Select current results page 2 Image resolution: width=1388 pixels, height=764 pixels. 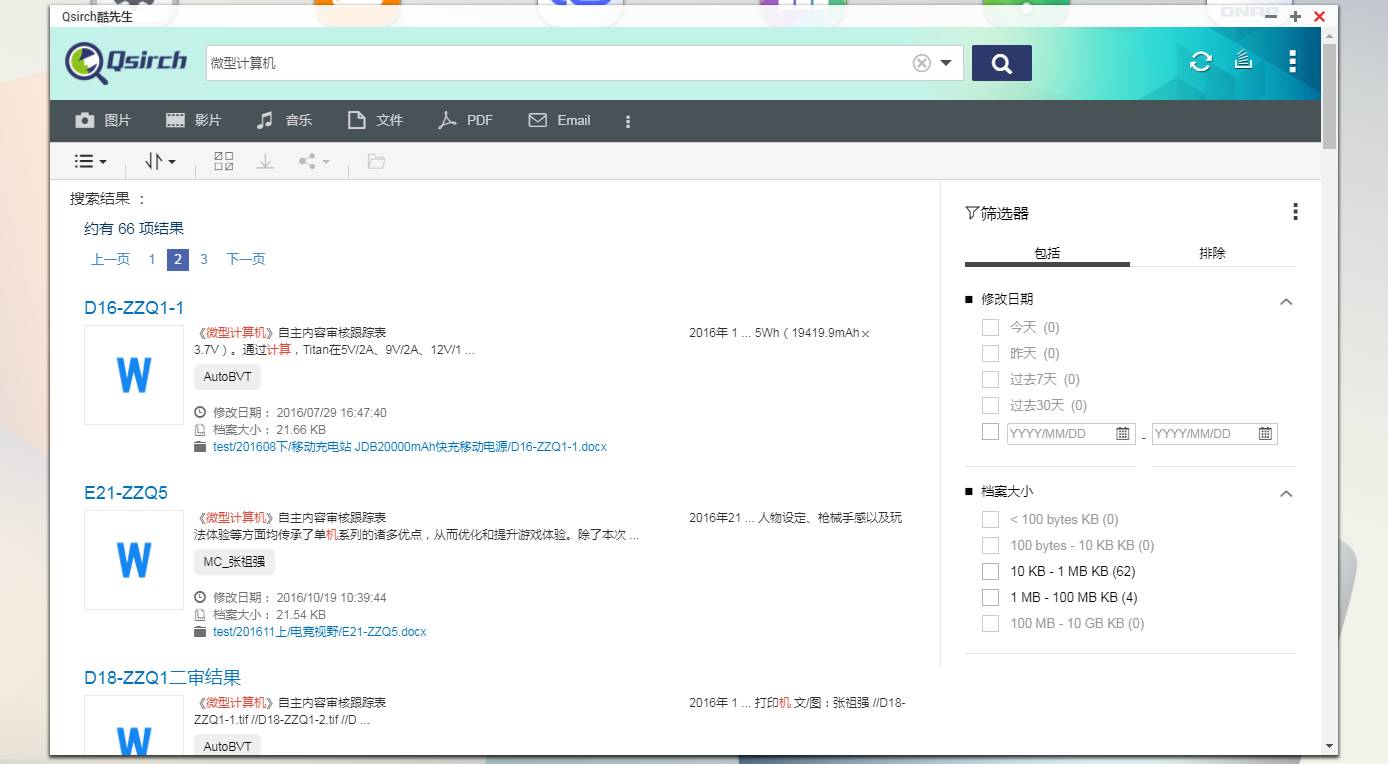pyautogui.click(x=178, y=259)
